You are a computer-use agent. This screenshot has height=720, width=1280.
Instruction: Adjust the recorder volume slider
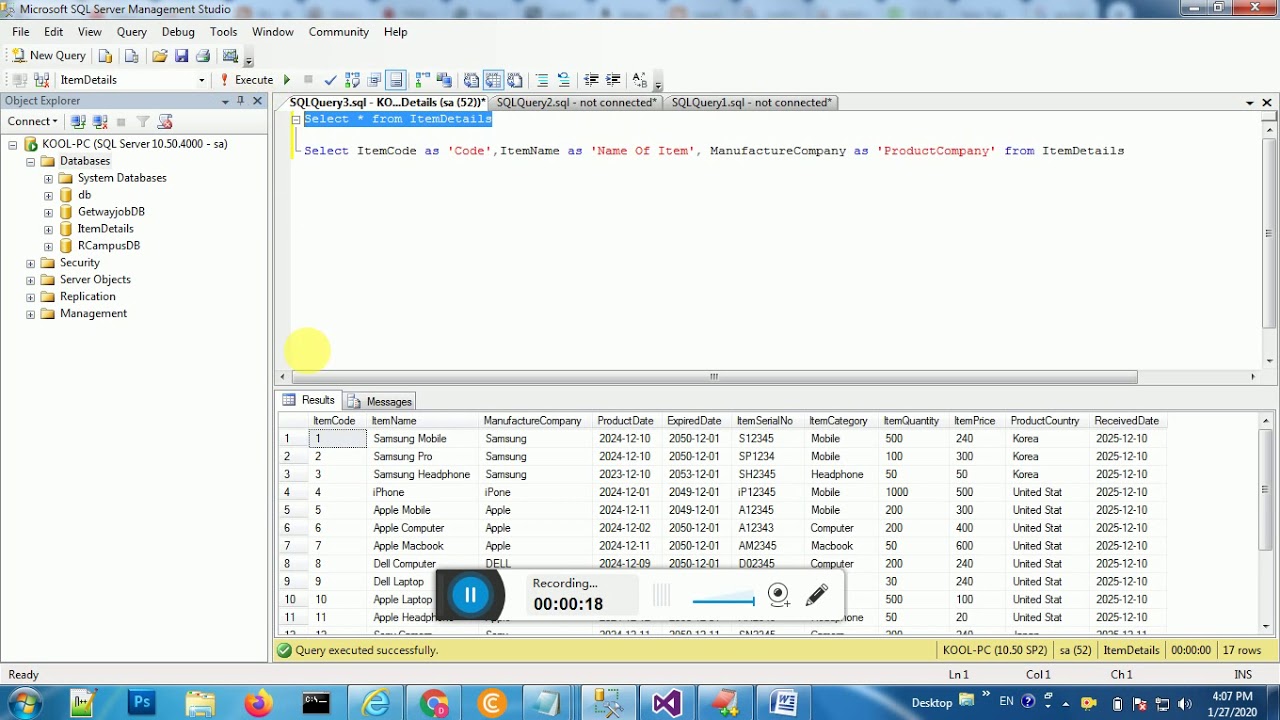723,600
